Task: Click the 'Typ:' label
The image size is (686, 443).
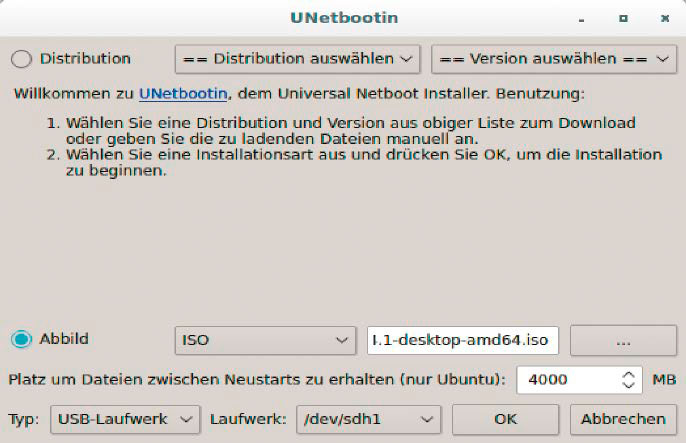Action: pyautogui.click(x=24, y=420)
